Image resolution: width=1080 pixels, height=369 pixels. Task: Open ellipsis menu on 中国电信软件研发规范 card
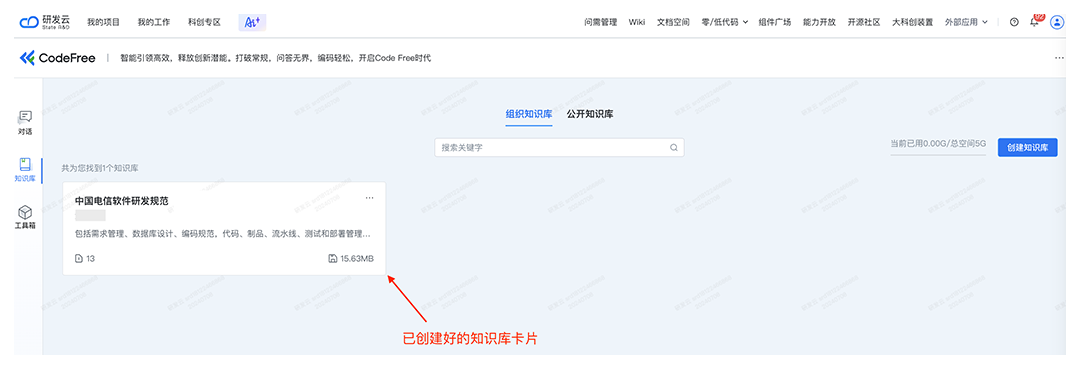(370, 198)
